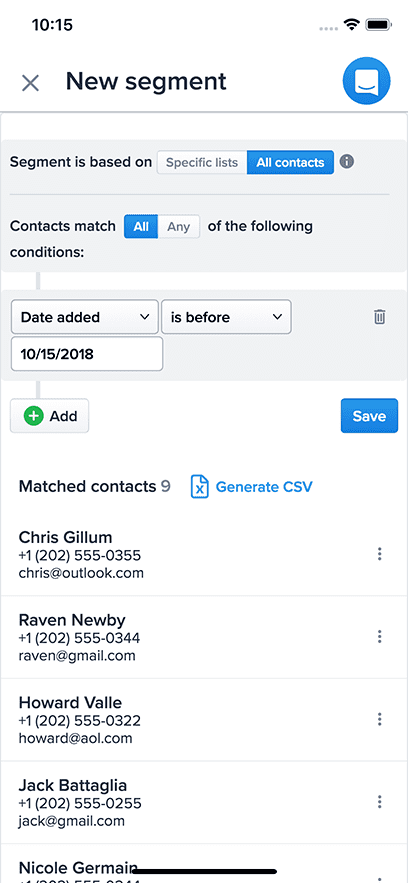
Task: Delete the condition with the trash icon
Action: coord(380,317)
